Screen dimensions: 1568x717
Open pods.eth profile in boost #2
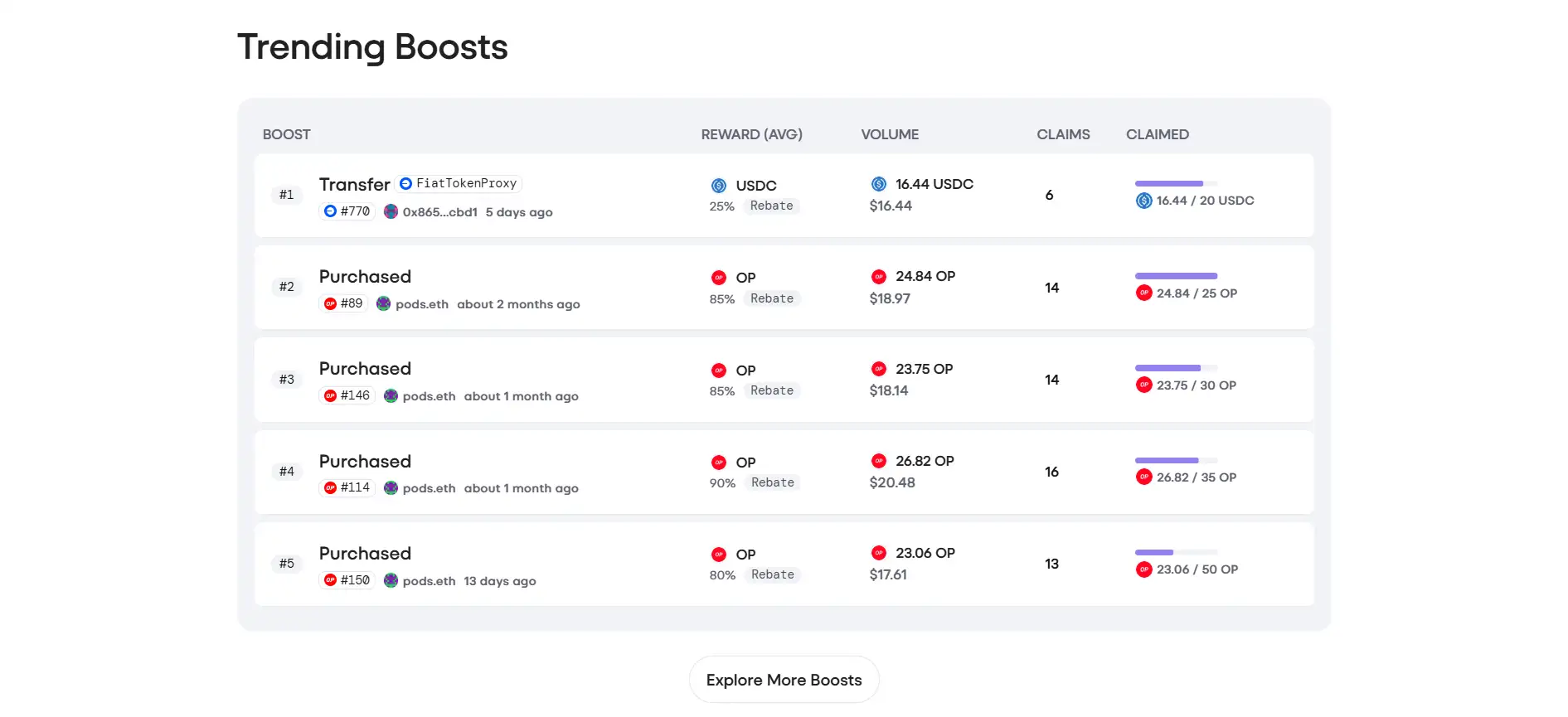(421, 304)
